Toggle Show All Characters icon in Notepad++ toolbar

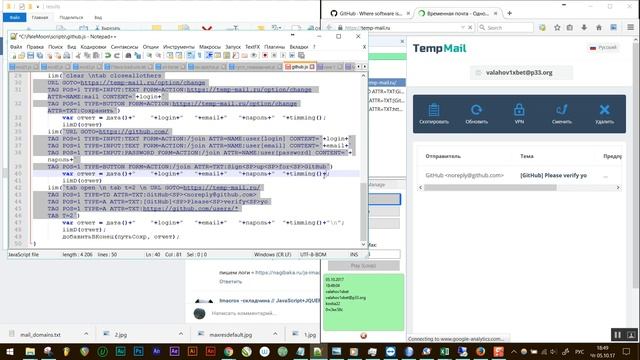point(199,56)
